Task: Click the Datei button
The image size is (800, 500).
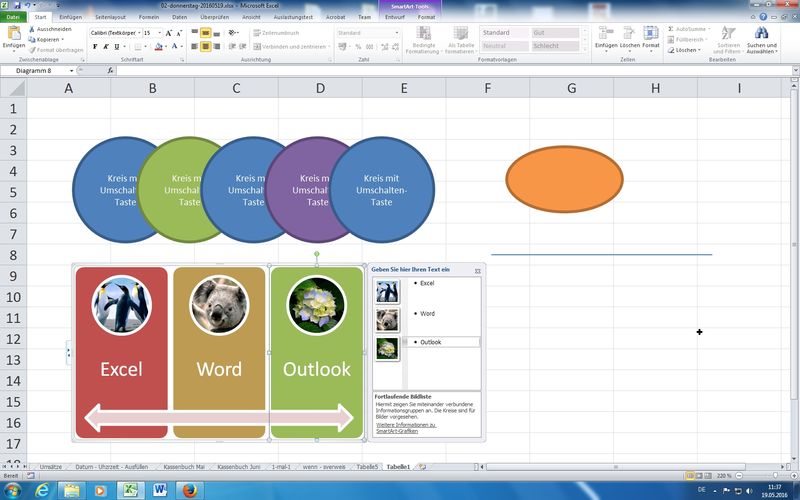Action: 14,17
